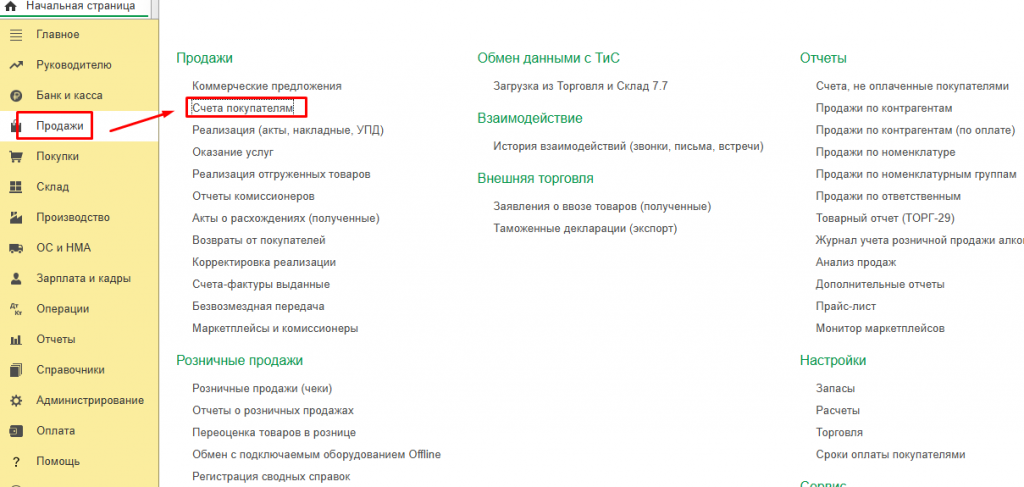Open Оказание услуг
Image resolution: width=1024 pixels, height=487 pixels.
233,152
